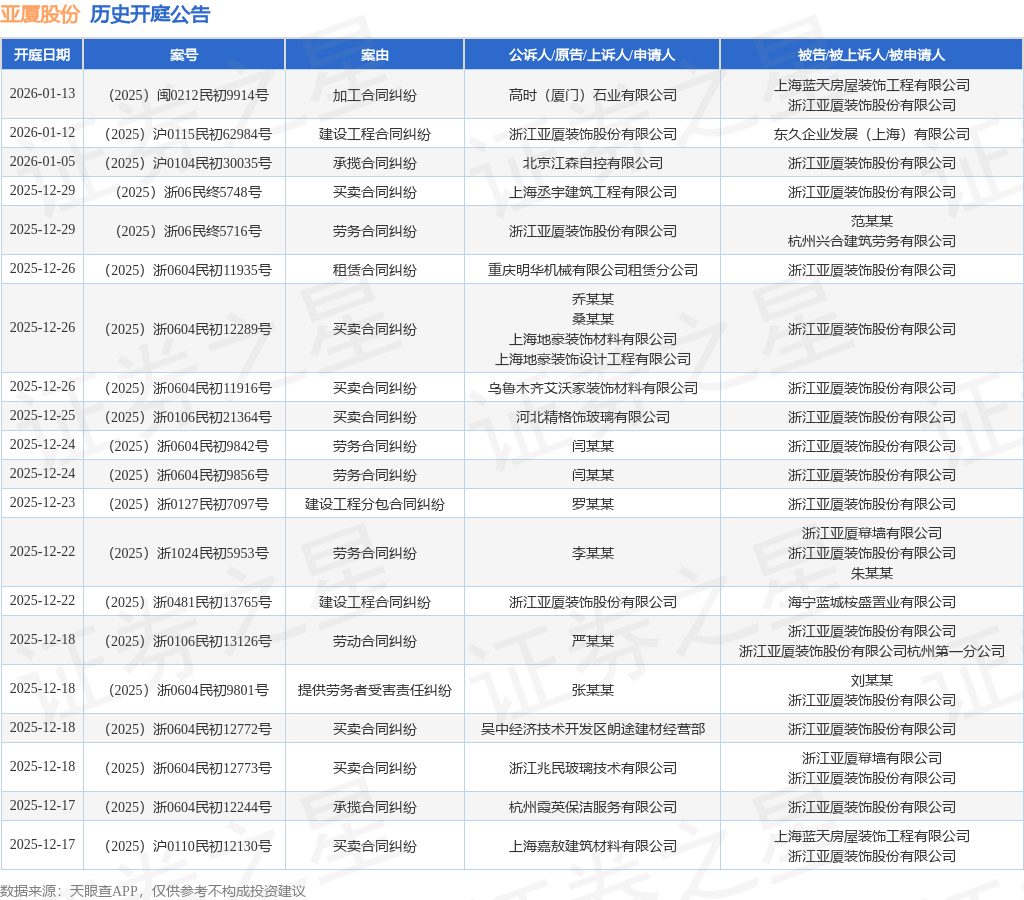Click the 历史开庭公告 heading
This screenshot has height=900, width=1024.
[150, 14]
